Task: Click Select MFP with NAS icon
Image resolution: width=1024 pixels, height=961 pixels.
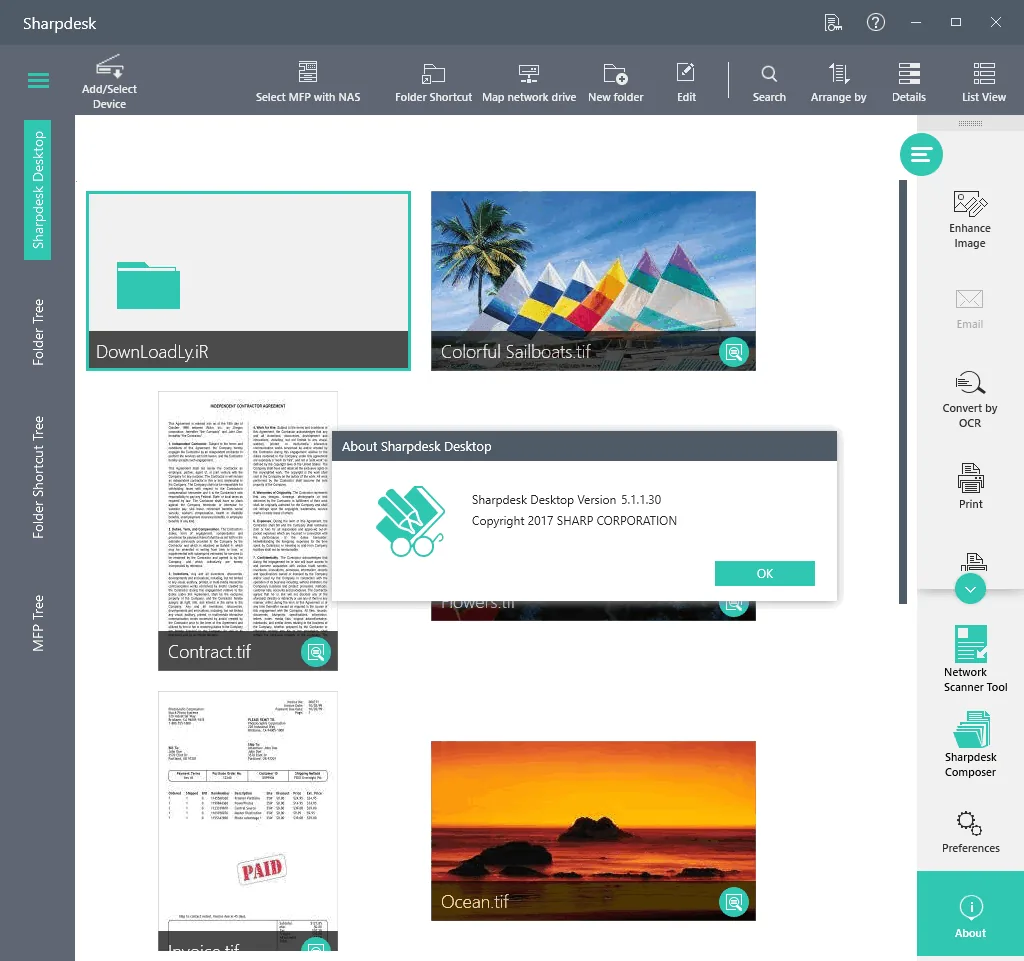Action: 308,72
